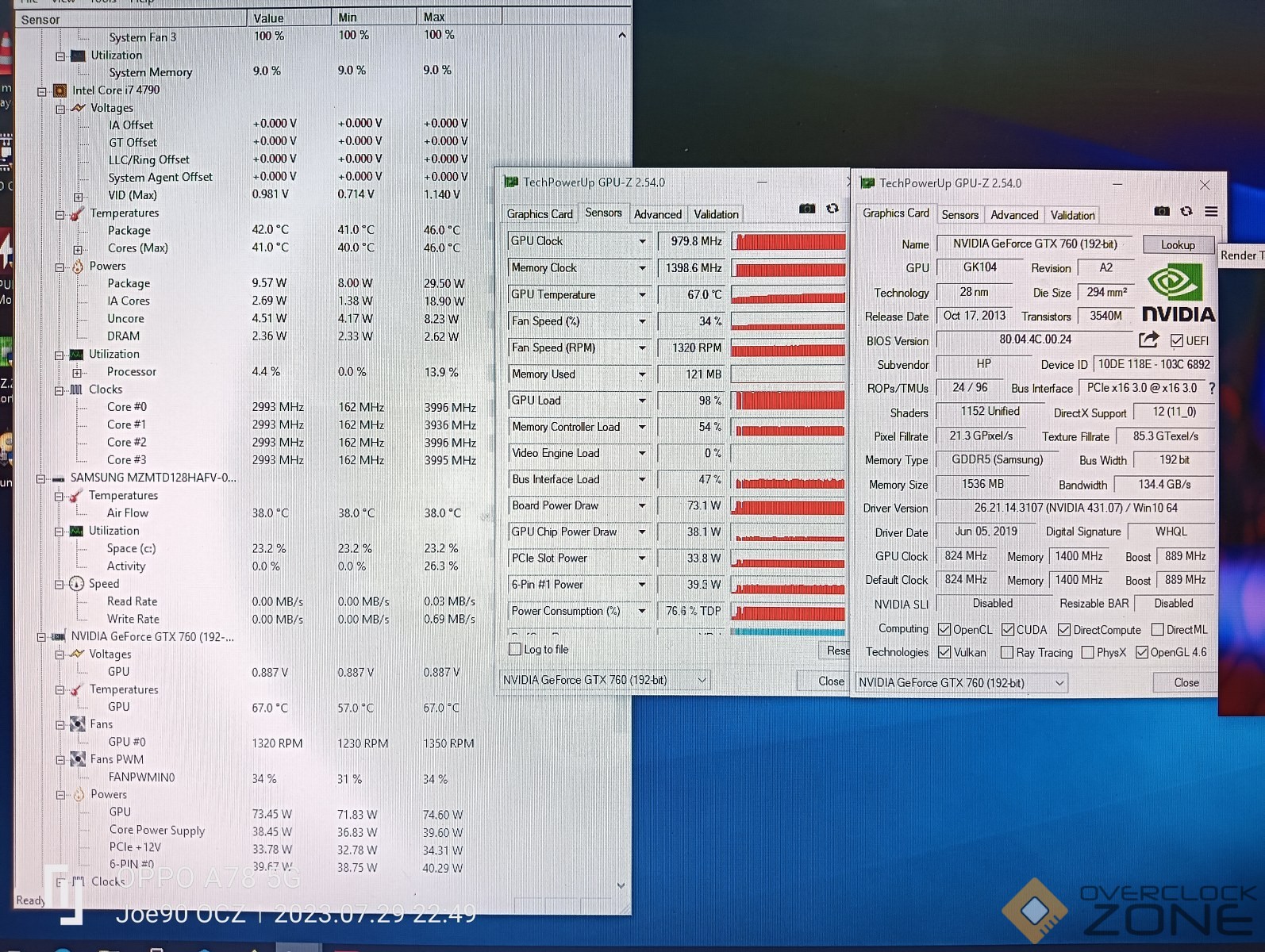This screenshot has width=1265, height=952.
Task: Switch to Sensors tab in right GPU-Z window
Action: 959,215
